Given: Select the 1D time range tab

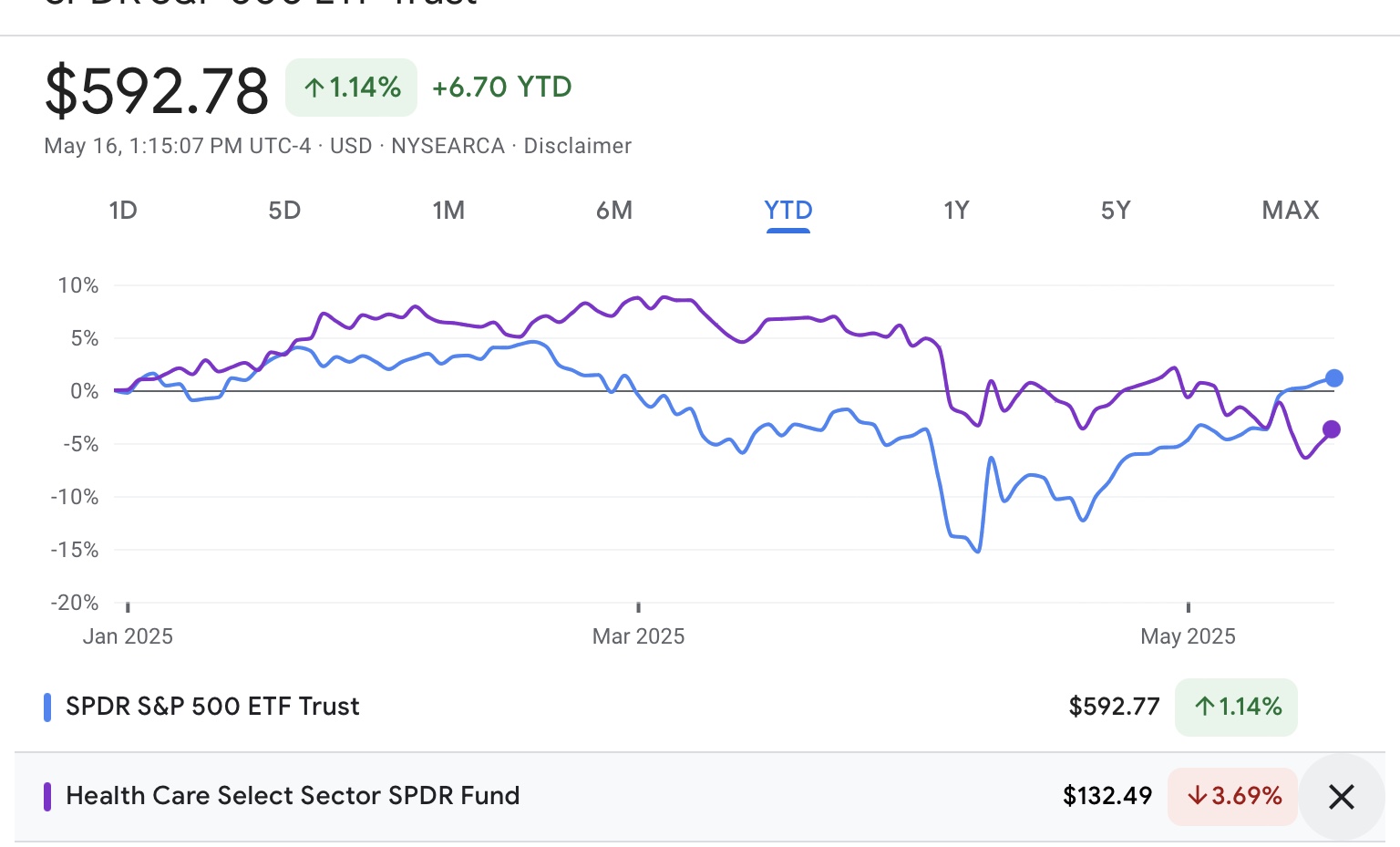Looking at the screenshot, I should click(123, 211).
